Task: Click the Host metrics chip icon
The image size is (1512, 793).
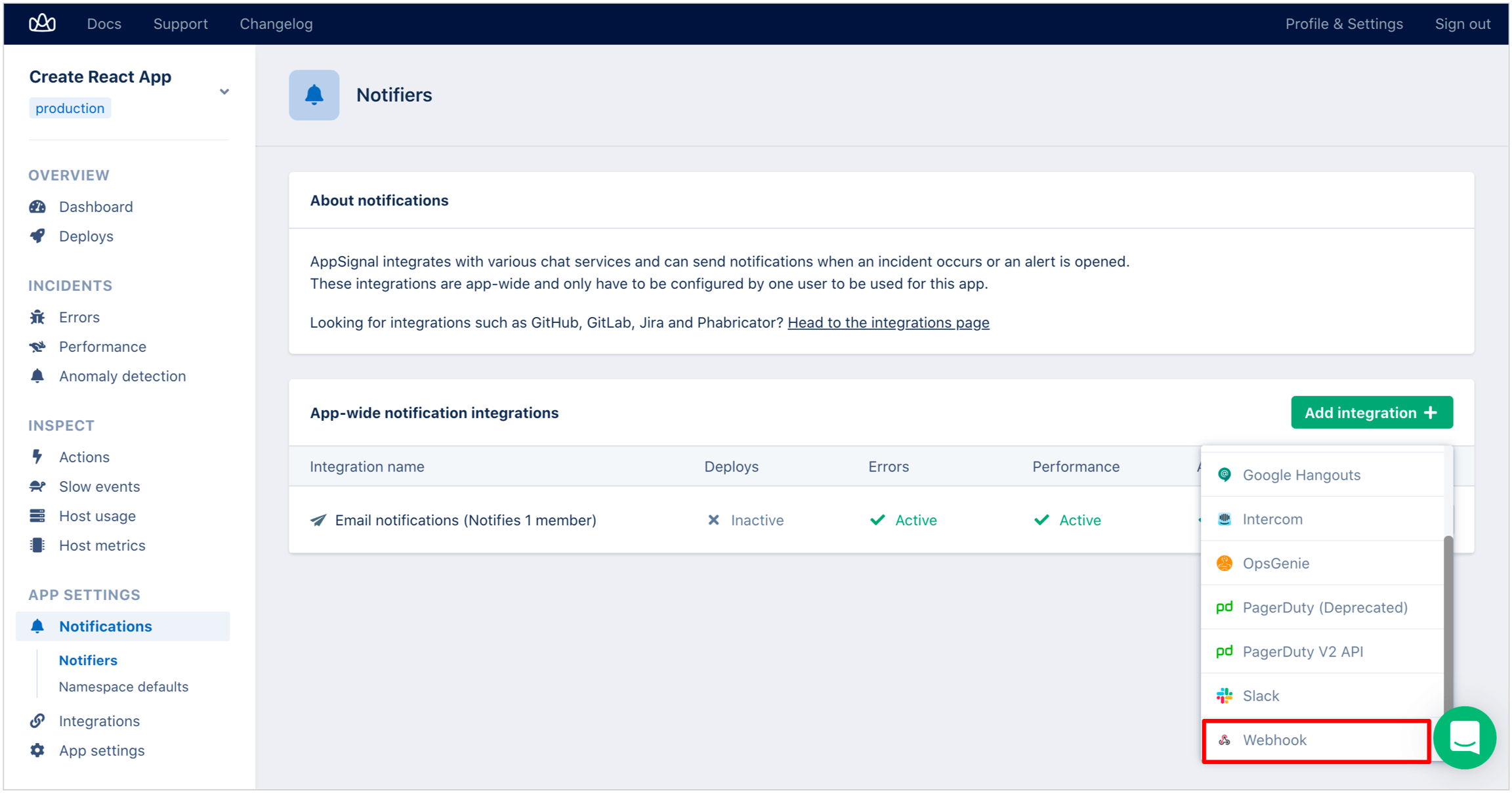Action: tap(37, 546)
